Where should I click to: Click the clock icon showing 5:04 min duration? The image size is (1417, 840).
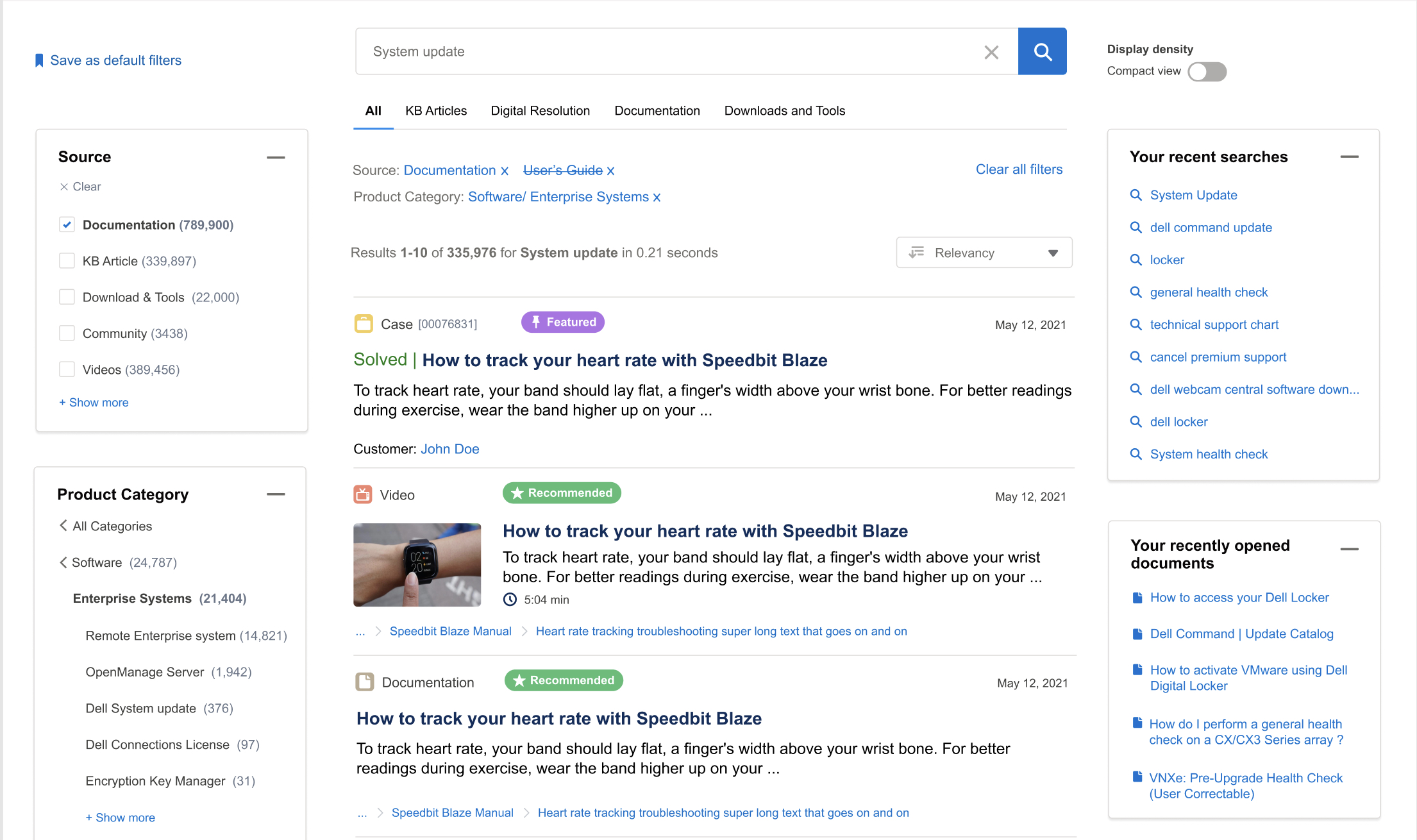(x=510, y=600)
